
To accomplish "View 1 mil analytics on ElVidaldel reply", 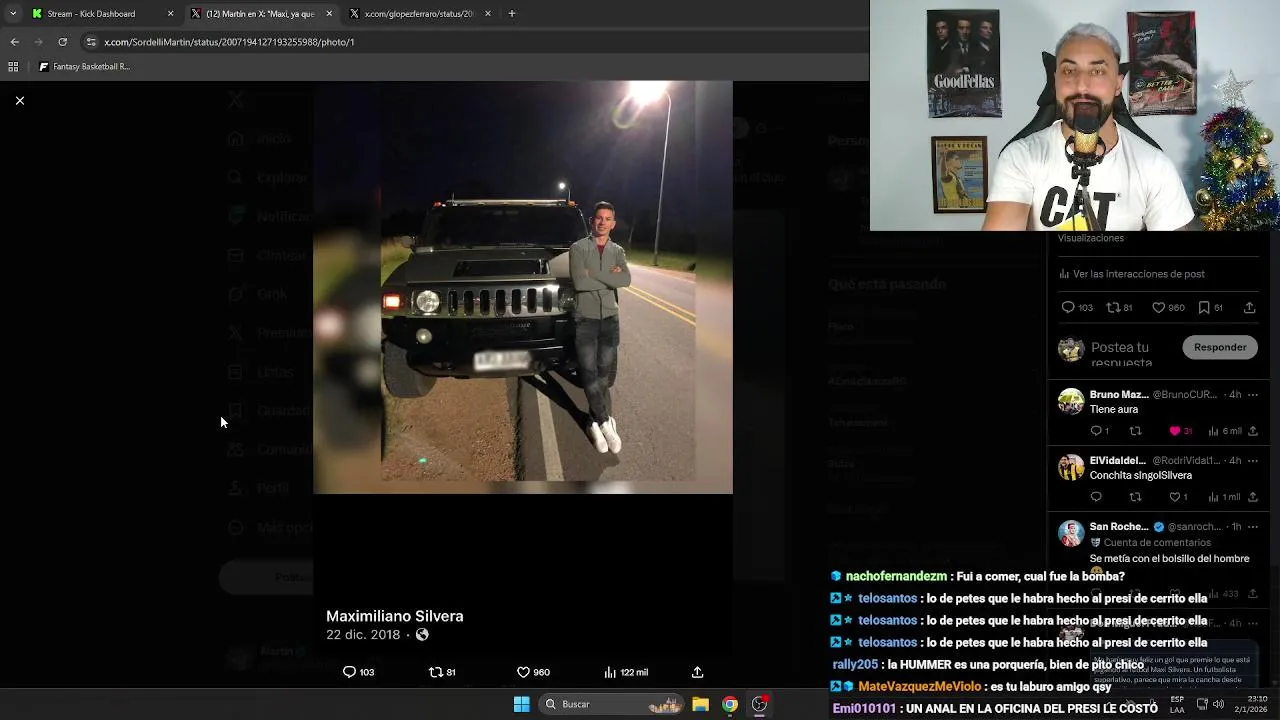I will point(1224,497).
